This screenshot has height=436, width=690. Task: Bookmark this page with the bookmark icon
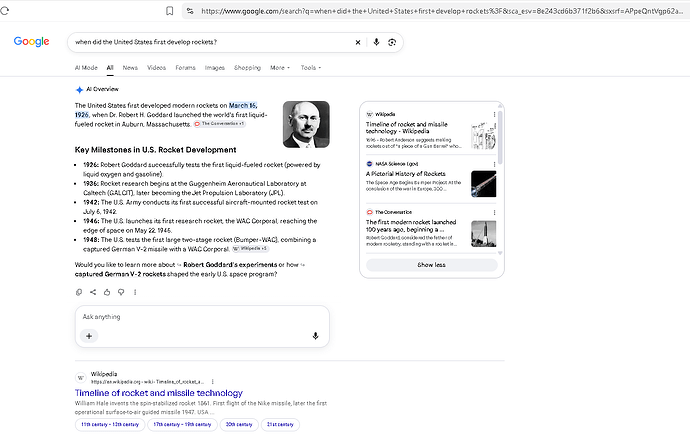[169, 11]
